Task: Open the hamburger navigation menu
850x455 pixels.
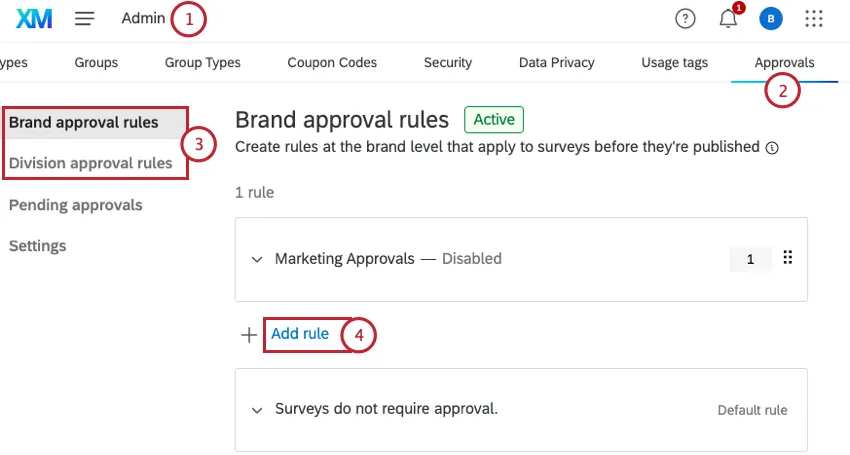Action: point(85,18)
